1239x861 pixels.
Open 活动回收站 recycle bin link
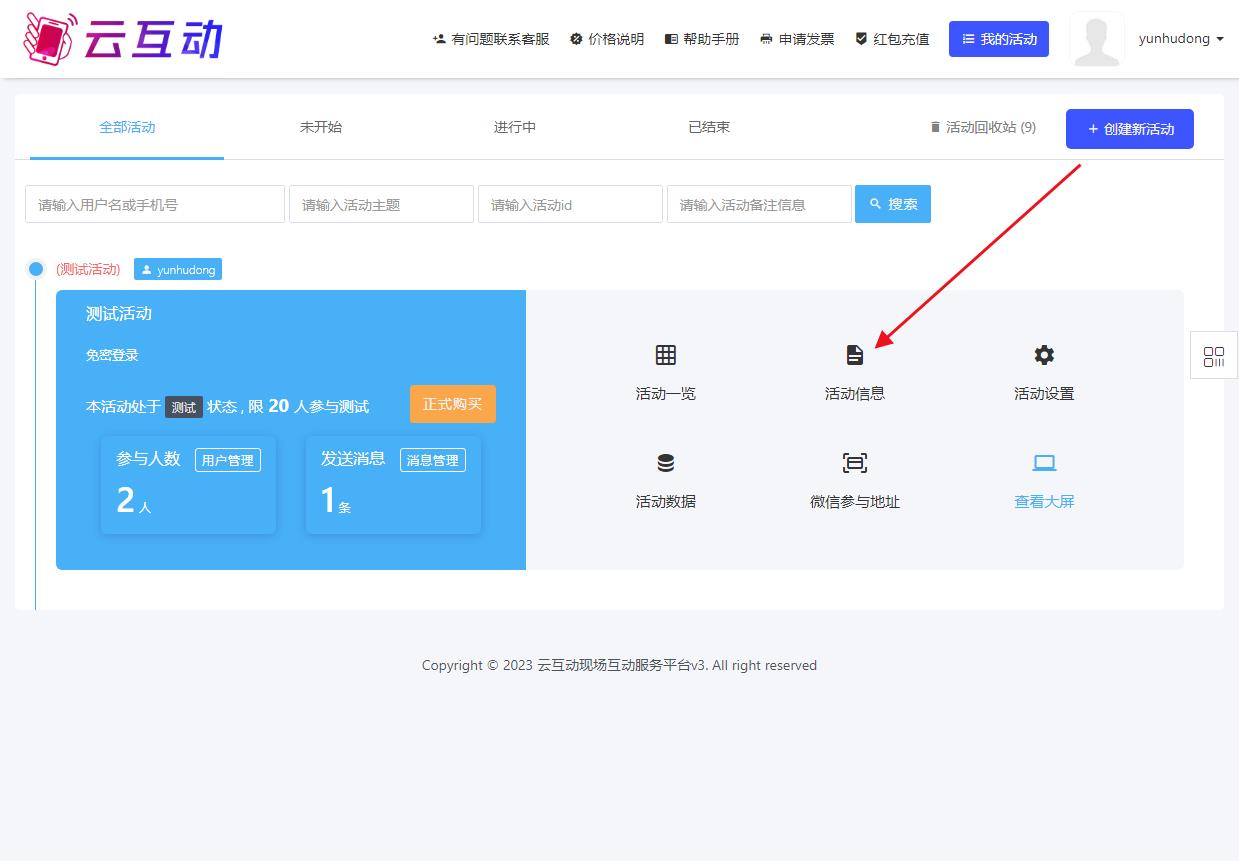click(982, 127)
